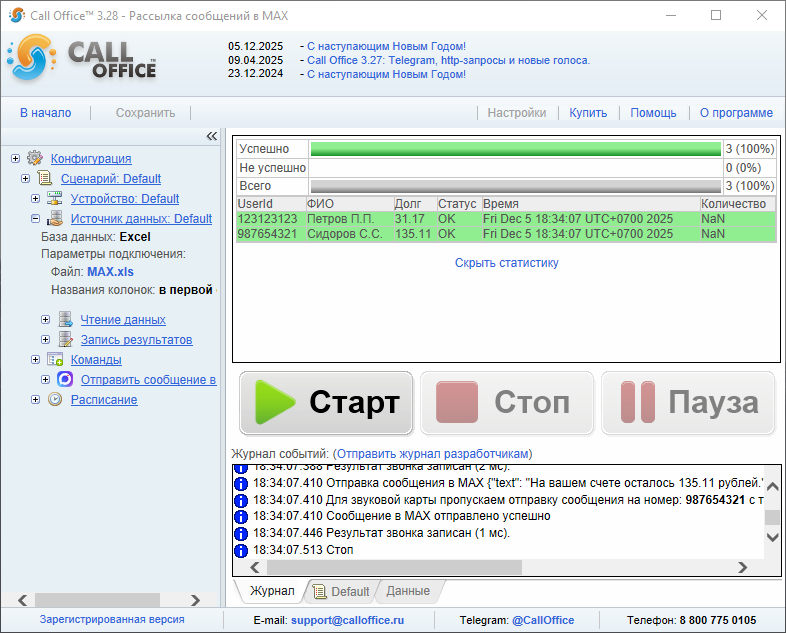Image resolution: width=786 pixels, height=633 pixels.
Task: Expand the Команды tree node
Action: pyautogui.click(x=36, y=360)
